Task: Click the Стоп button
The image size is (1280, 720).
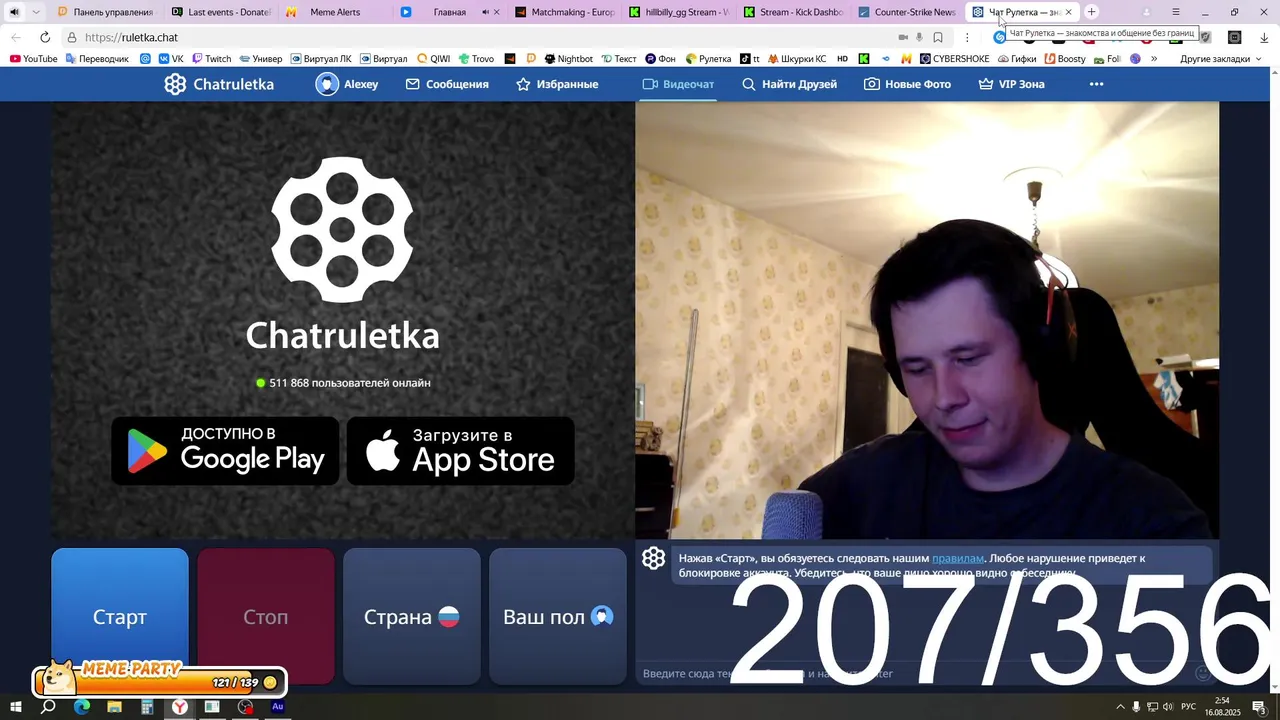Action: coord(266,616)
